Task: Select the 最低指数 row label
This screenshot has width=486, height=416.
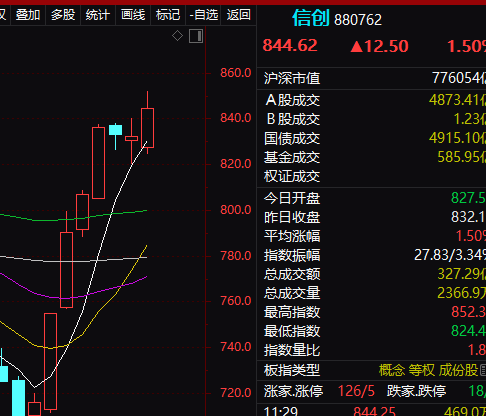Action: [x=292, y=331]
